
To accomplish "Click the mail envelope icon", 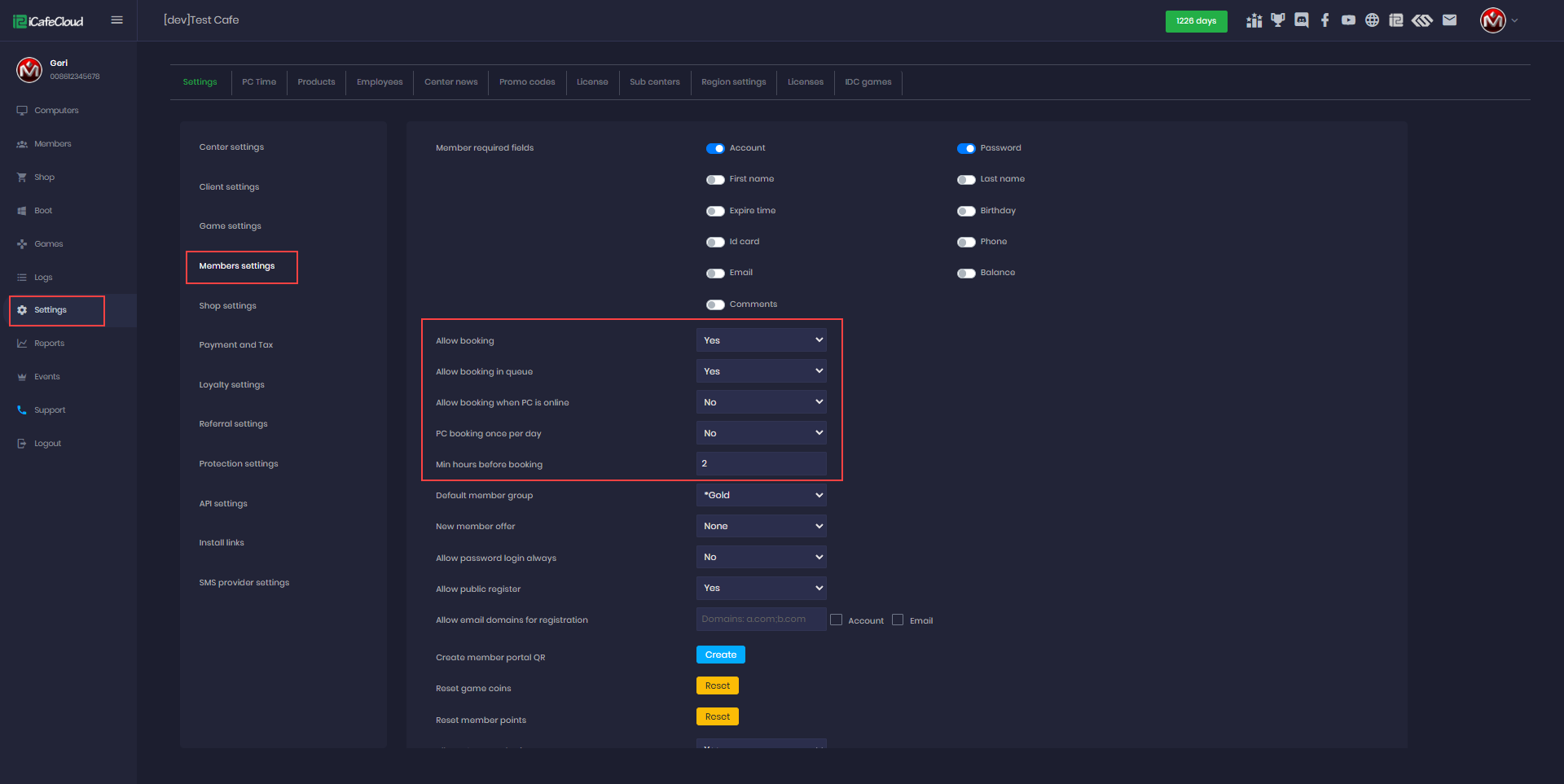I will (x=1449, y=20).
